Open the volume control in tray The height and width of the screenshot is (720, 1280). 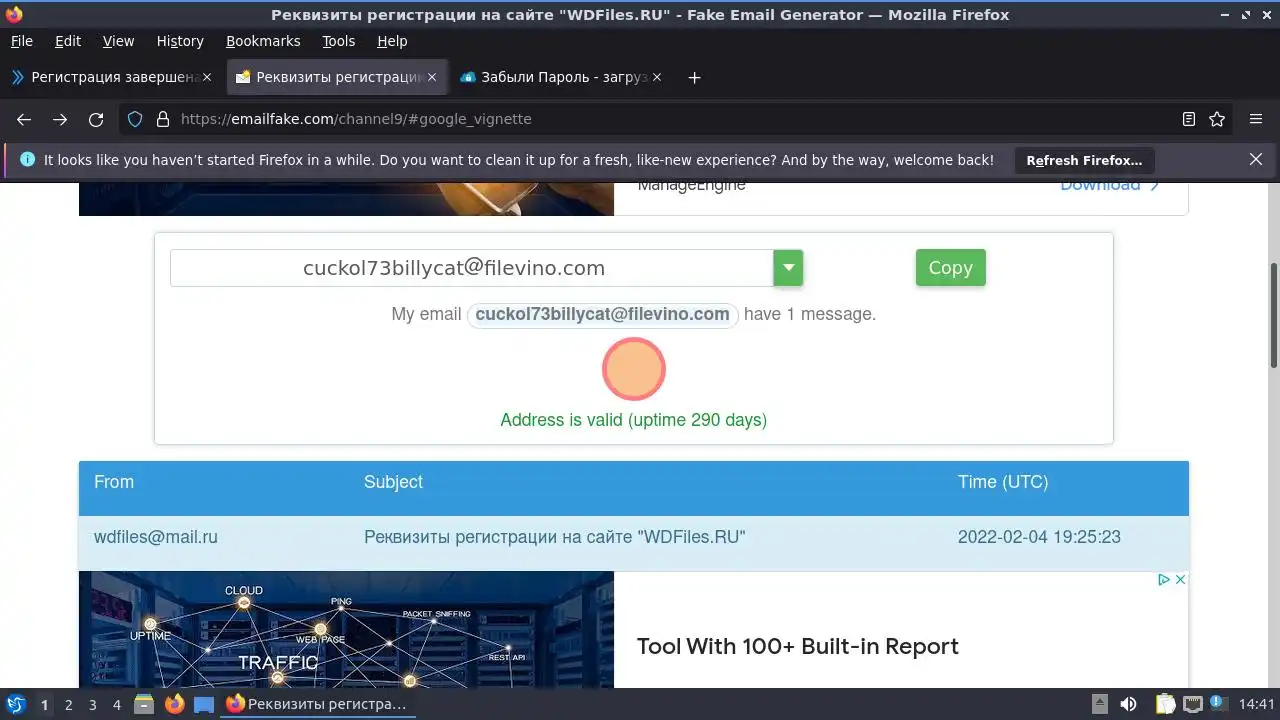tap(1128, 704)
